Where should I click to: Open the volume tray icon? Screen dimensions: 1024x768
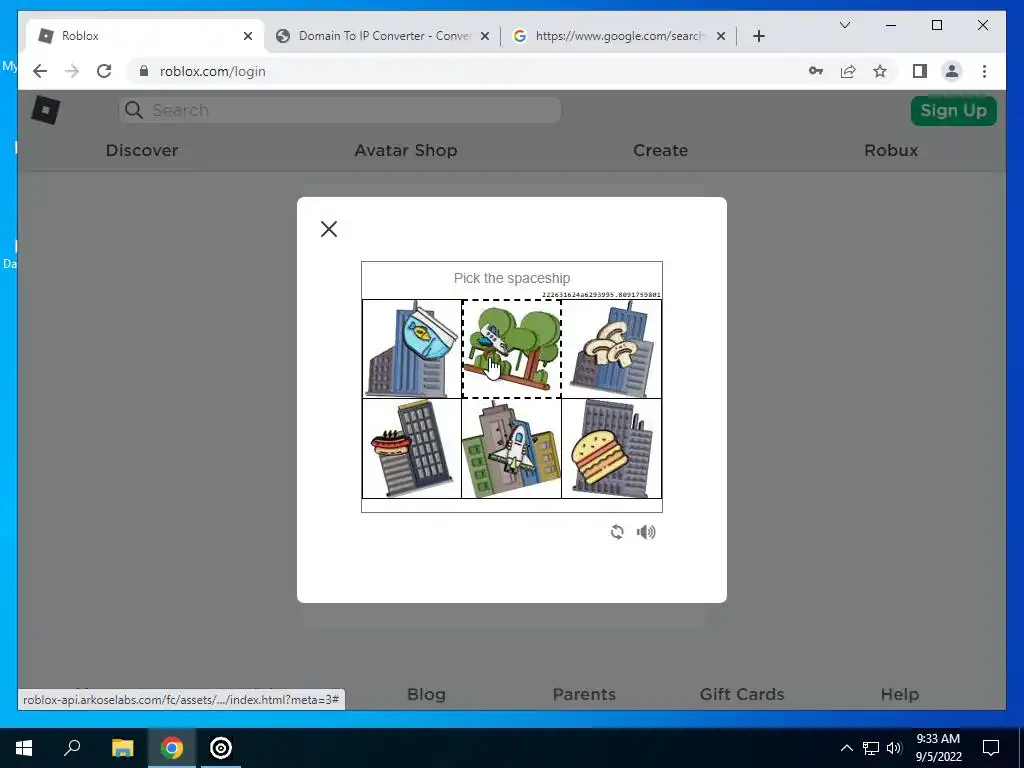click(894, 748)
